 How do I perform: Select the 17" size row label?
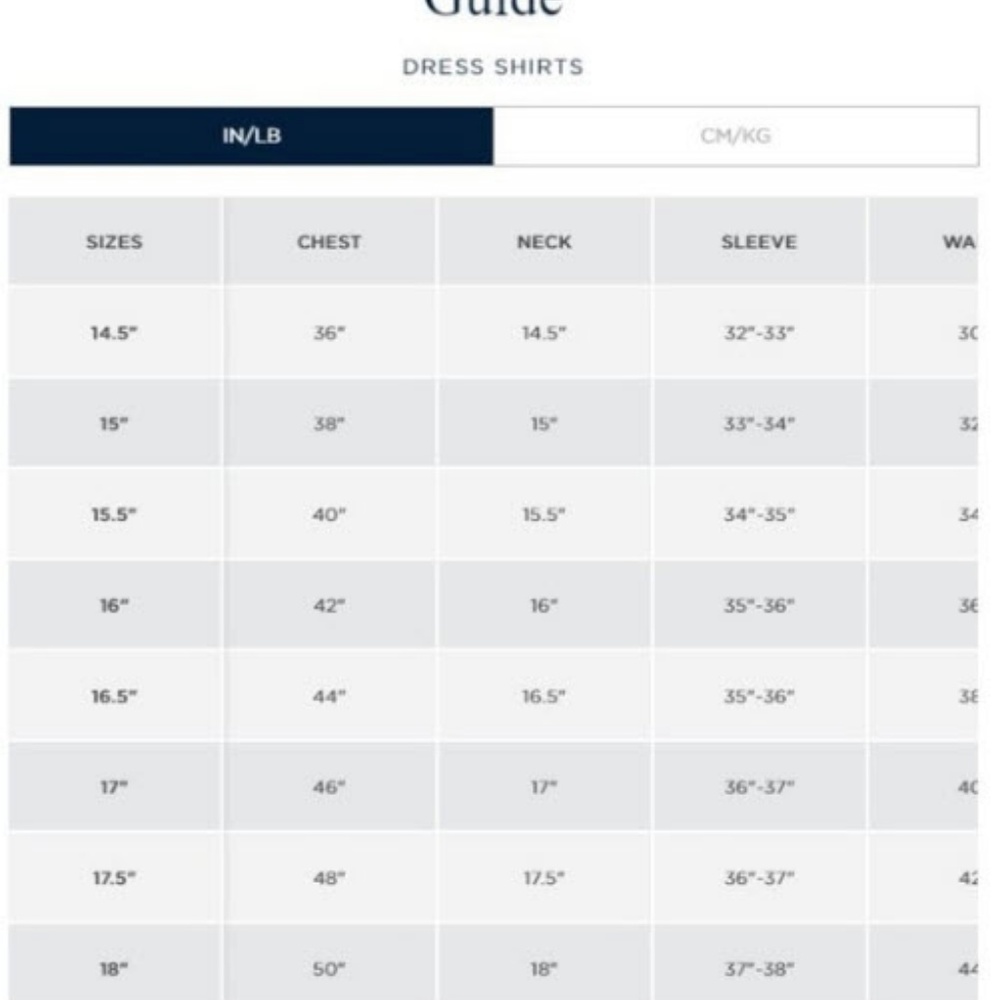pos(113,787)
